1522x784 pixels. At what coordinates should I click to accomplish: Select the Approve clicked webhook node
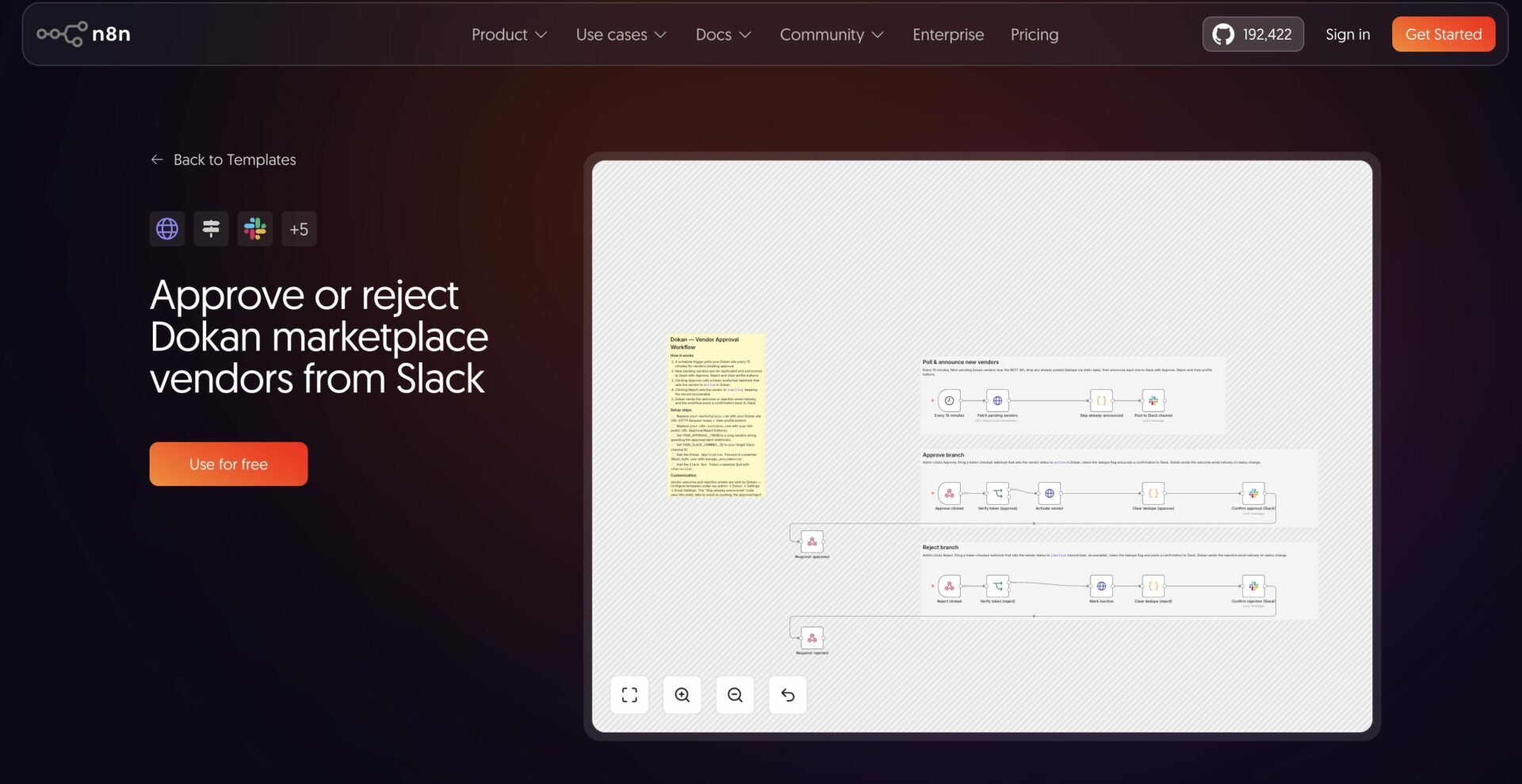pyautogui.click(x=949, y=494)
